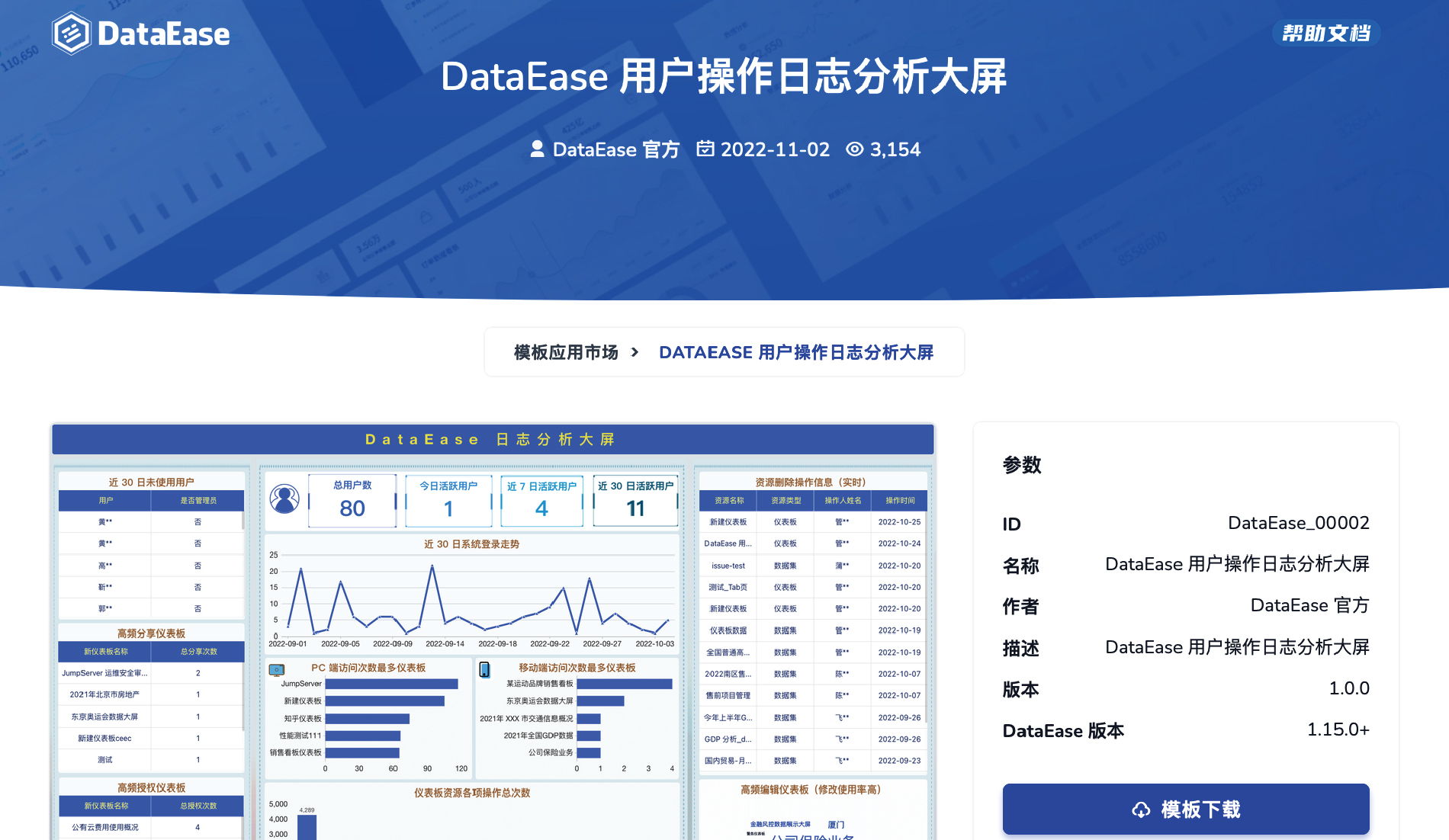Image resolution: width=1449 pixels, height=840 pixels.
Task: Click DATAEASE 用户操作日志分析大屏 breadcrumb
Action: (796, 352)
